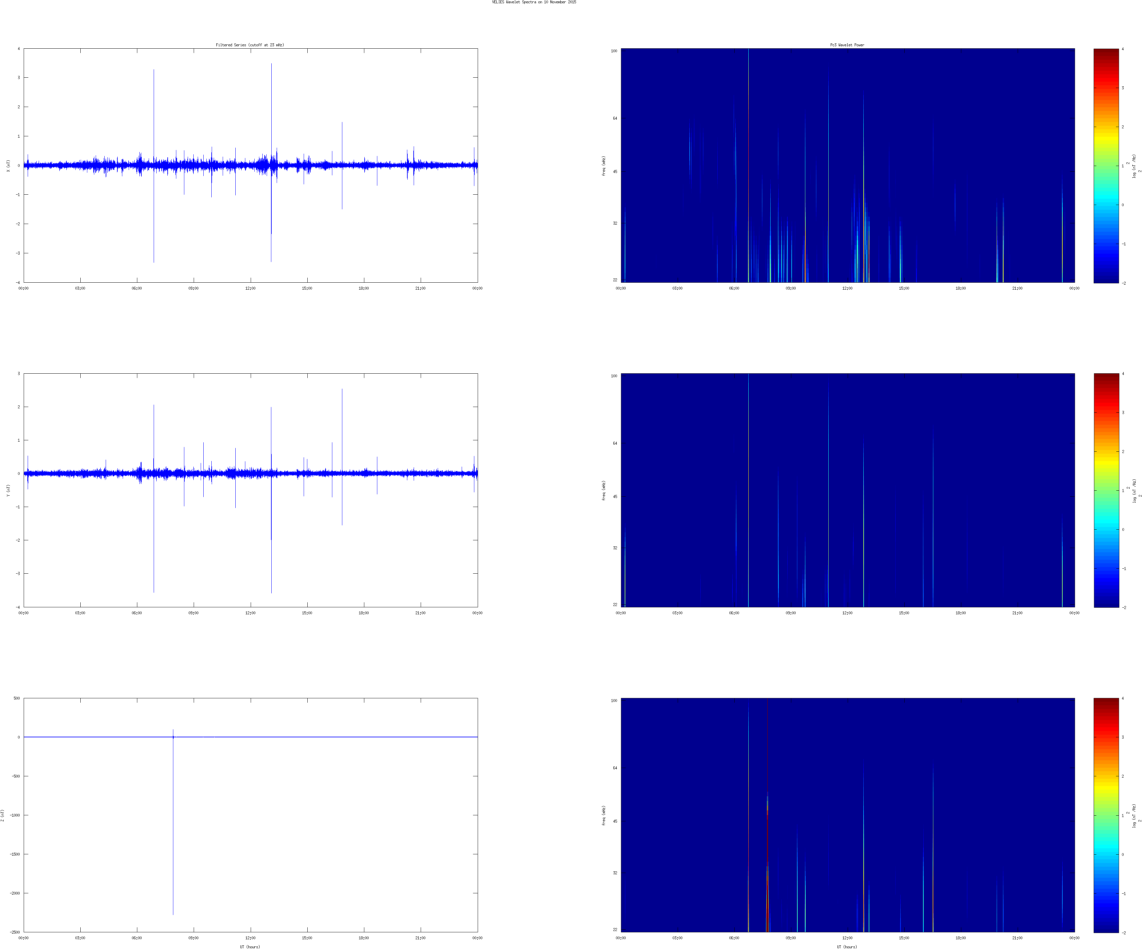
Task: Click the color bar beside the bottom spectrogram
Action: pyautogui.click(x=1106, y=815)
